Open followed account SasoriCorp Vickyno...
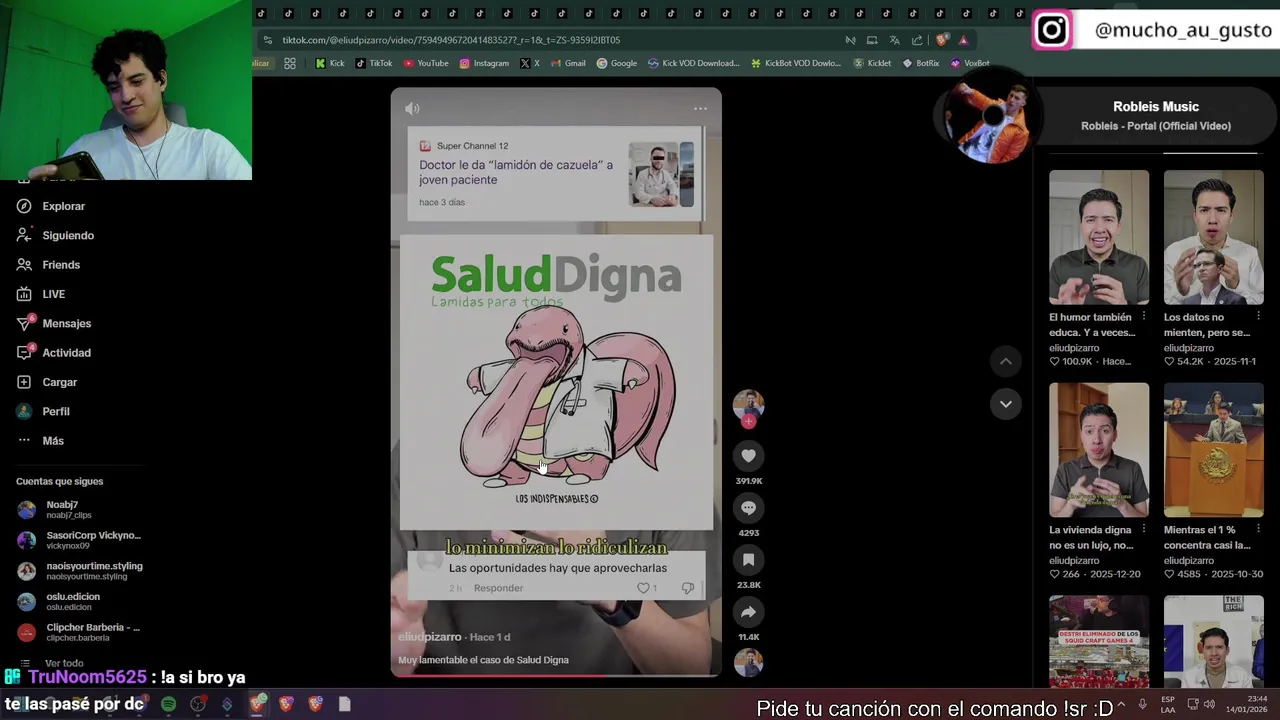 [80, 540]
